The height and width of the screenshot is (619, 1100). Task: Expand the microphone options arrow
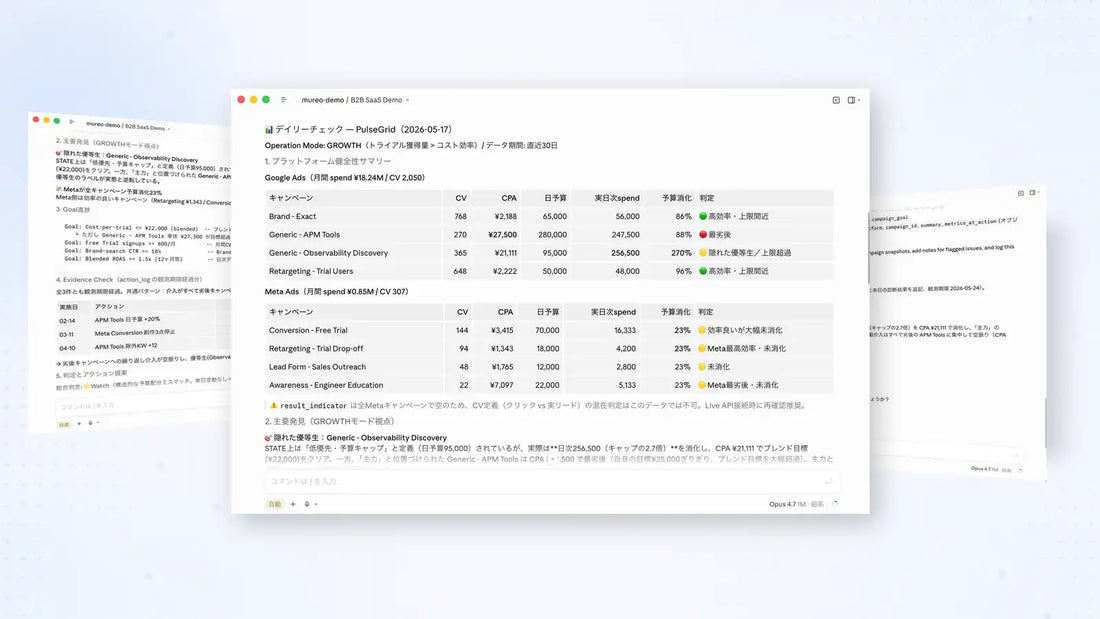coord(316,504)
